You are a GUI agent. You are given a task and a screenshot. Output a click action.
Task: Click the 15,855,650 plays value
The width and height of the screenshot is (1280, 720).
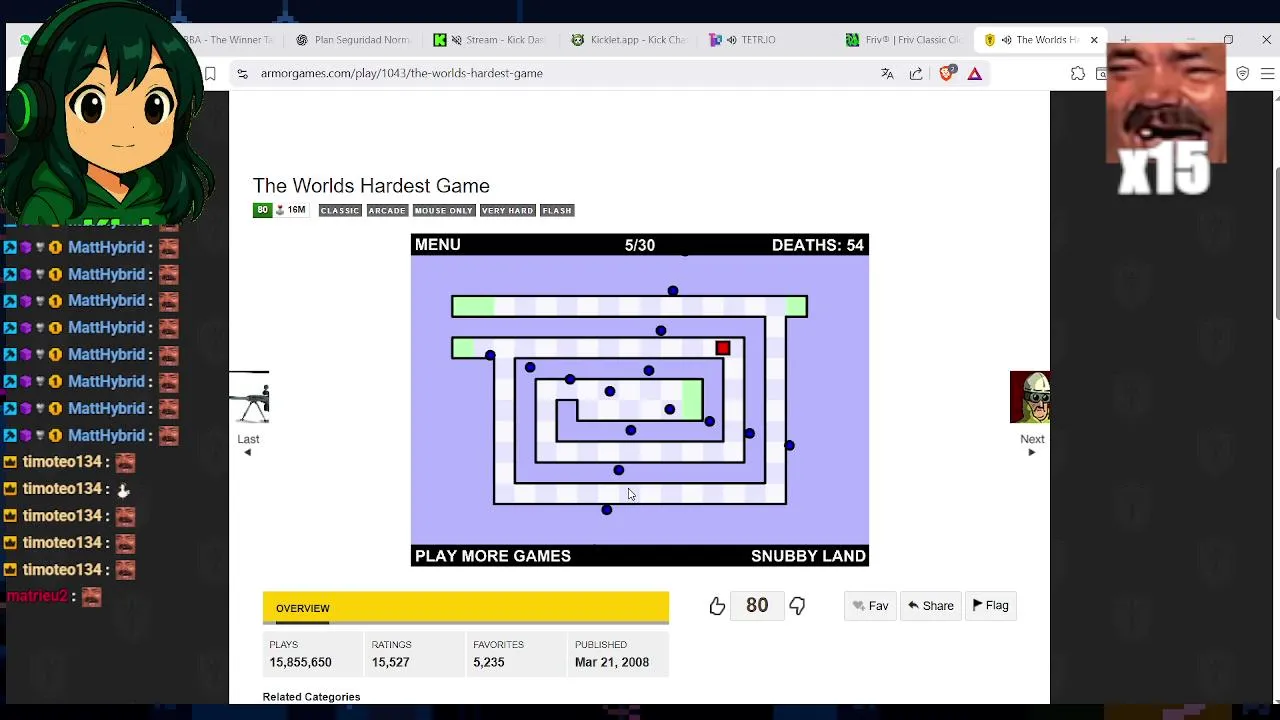(x=300, y=662)
